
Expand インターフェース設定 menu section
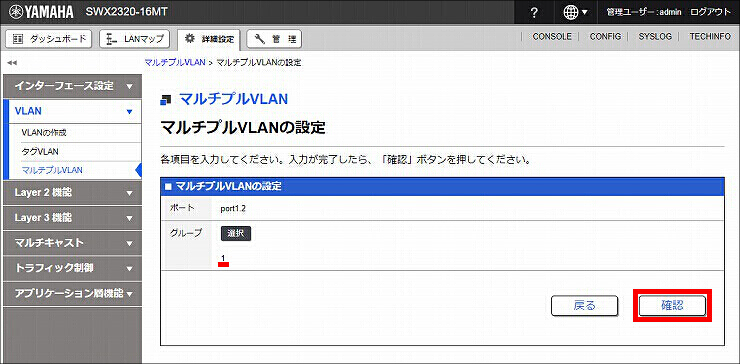[72, 86]
